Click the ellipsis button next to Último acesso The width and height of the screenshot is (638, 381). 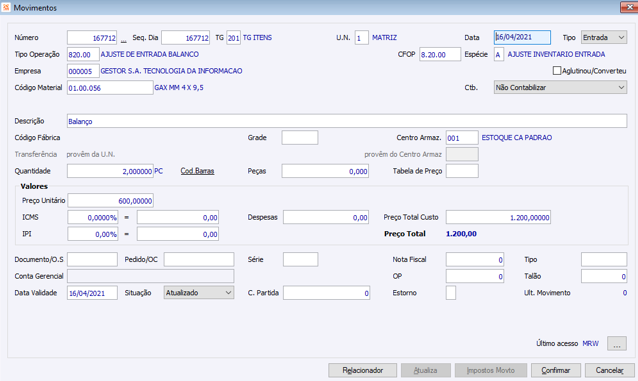(617, 344)
